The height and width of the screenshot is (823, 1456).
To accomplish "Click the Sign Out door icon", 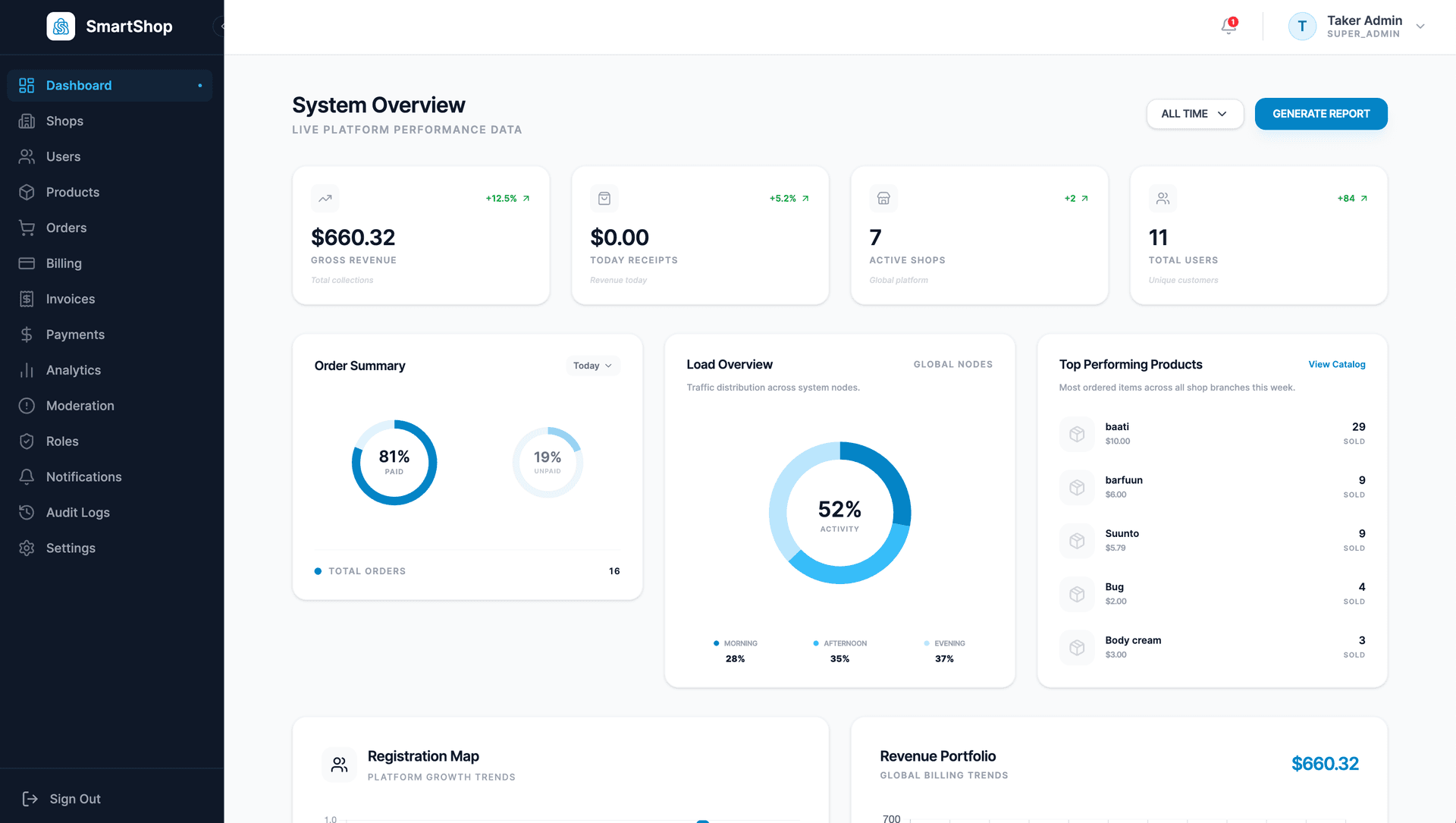I will pos(30,799).
